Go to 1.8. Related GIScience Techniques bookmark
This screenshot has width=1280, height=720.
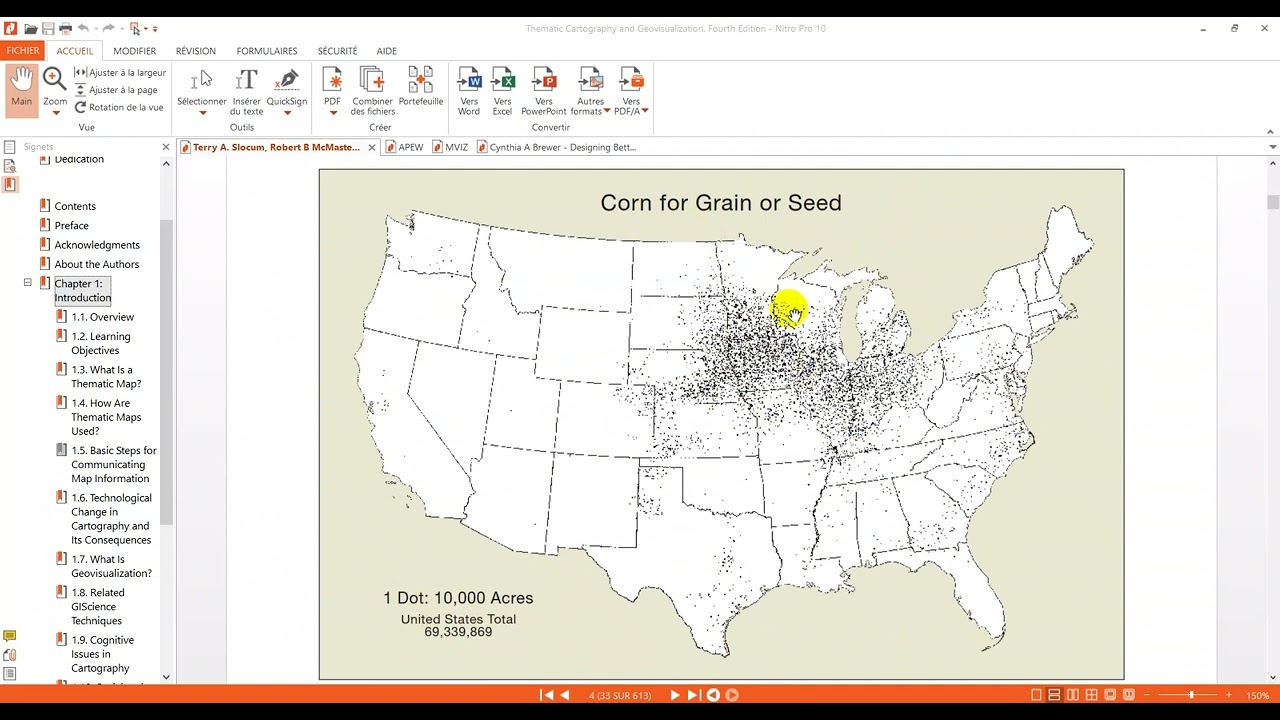tap(98, 607)
